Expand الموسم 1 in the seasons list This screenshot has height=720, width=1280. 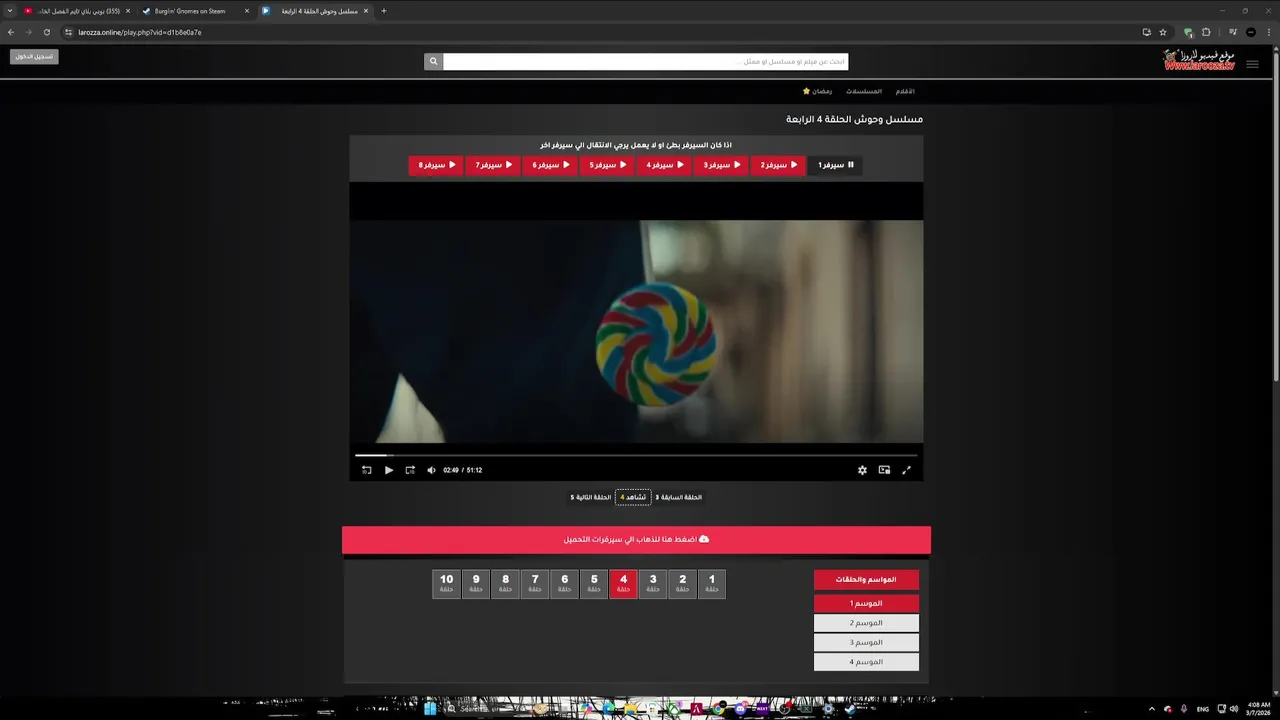pos(866,603)
